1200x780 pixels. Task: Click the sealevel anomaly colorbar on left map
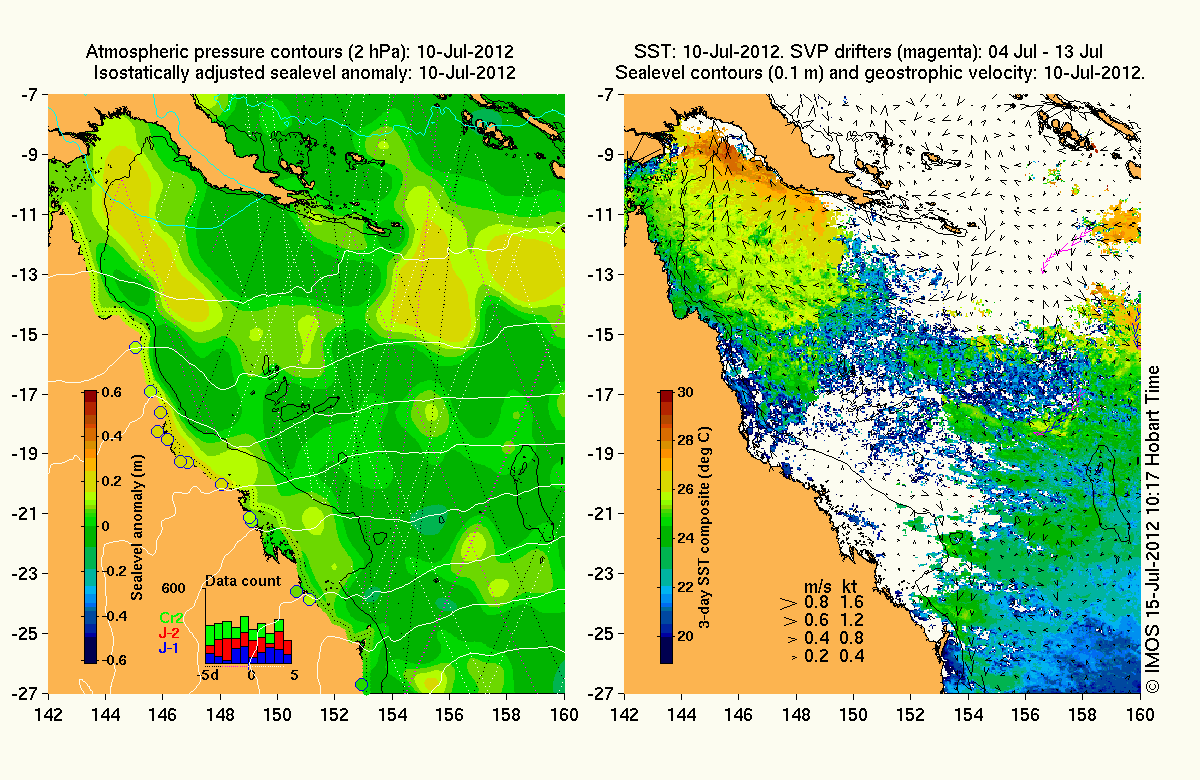tap(90, 527)
